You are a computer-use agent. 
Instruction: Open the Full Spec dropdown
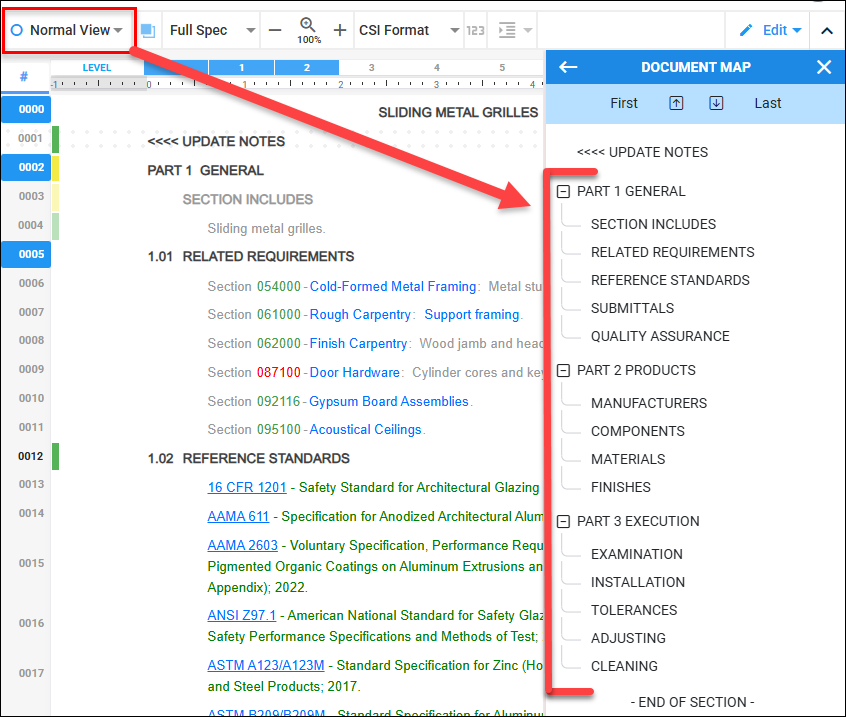click(x=212, y=30)
